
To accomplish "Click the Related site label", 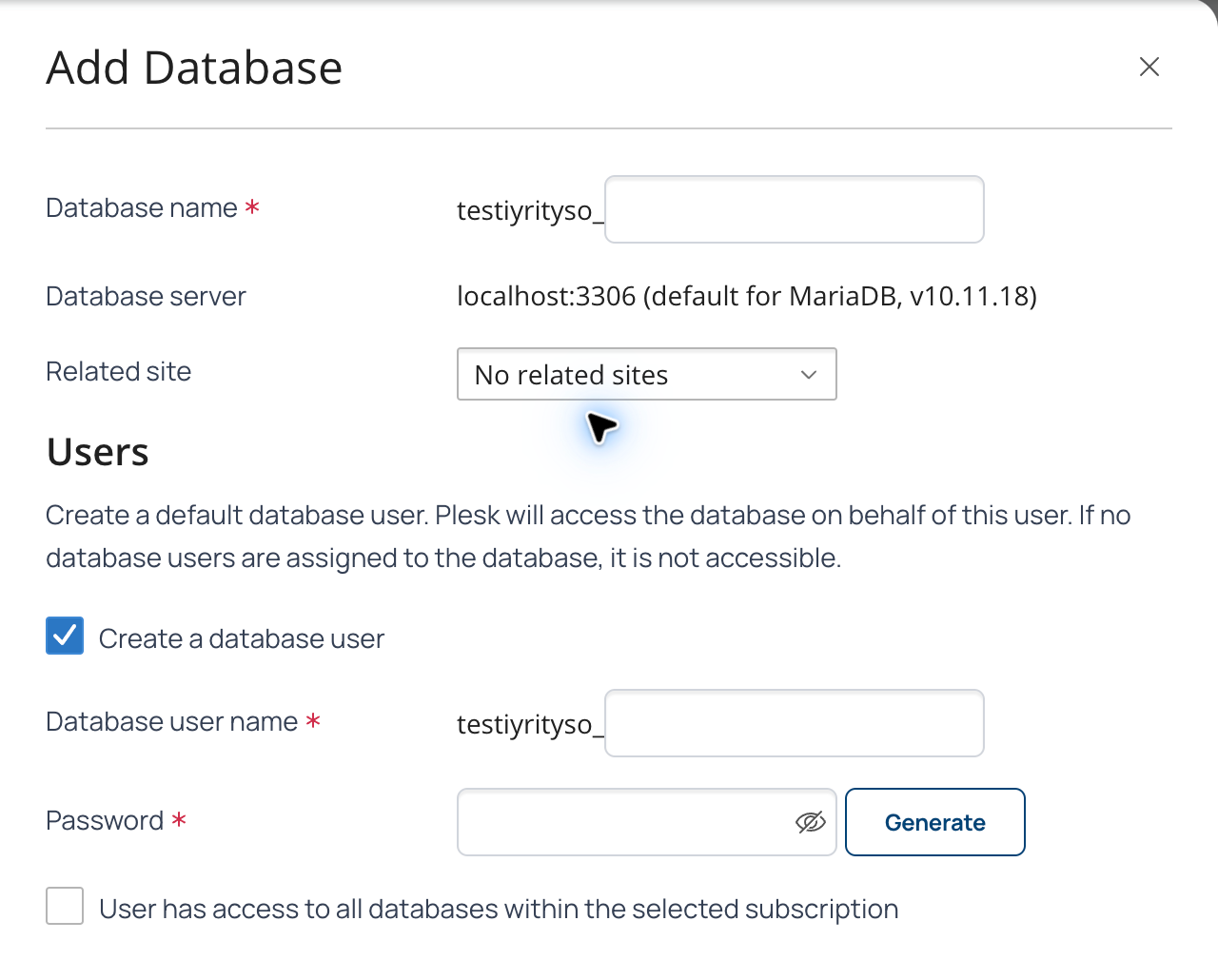I will (119, 372).
